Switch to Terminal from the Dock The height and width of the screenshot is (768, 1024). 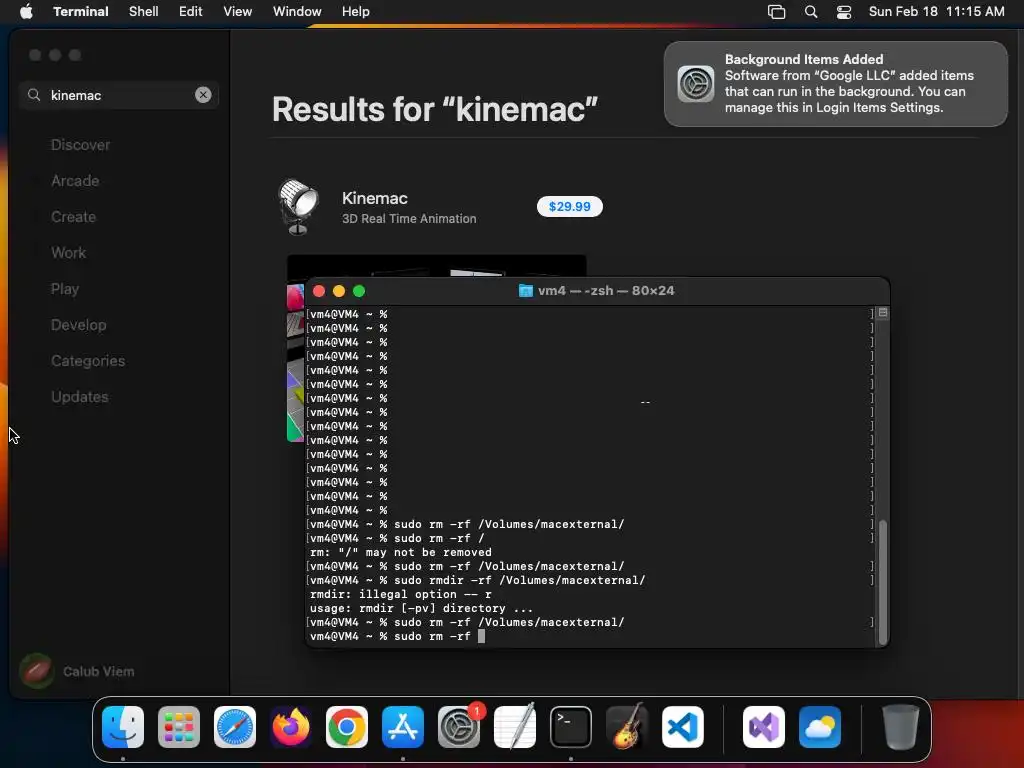[571, 727]
